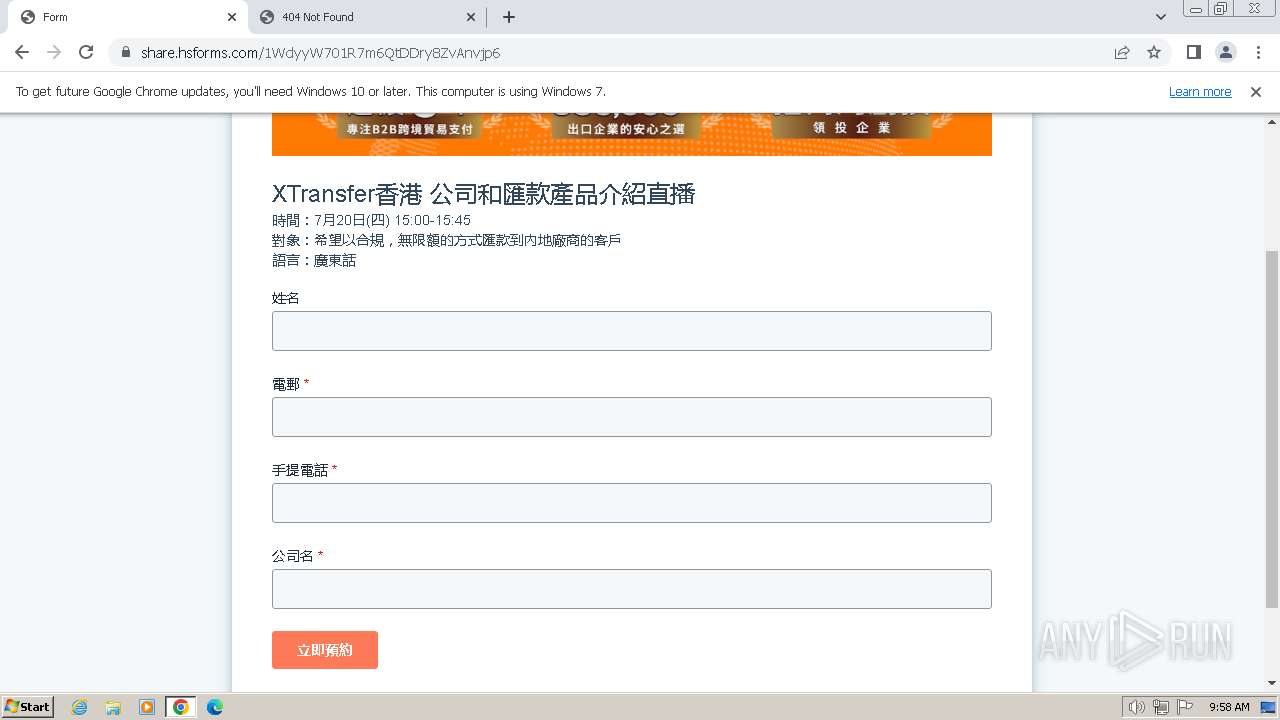Open the Windows Start menu

coord(27,706)
